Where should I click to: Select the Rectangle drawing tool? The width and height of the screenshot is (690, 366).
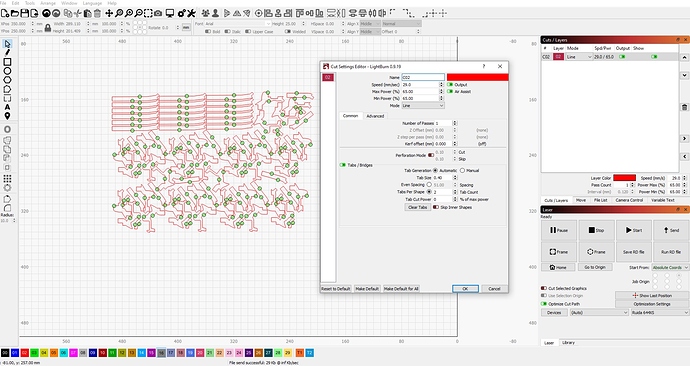7,62
